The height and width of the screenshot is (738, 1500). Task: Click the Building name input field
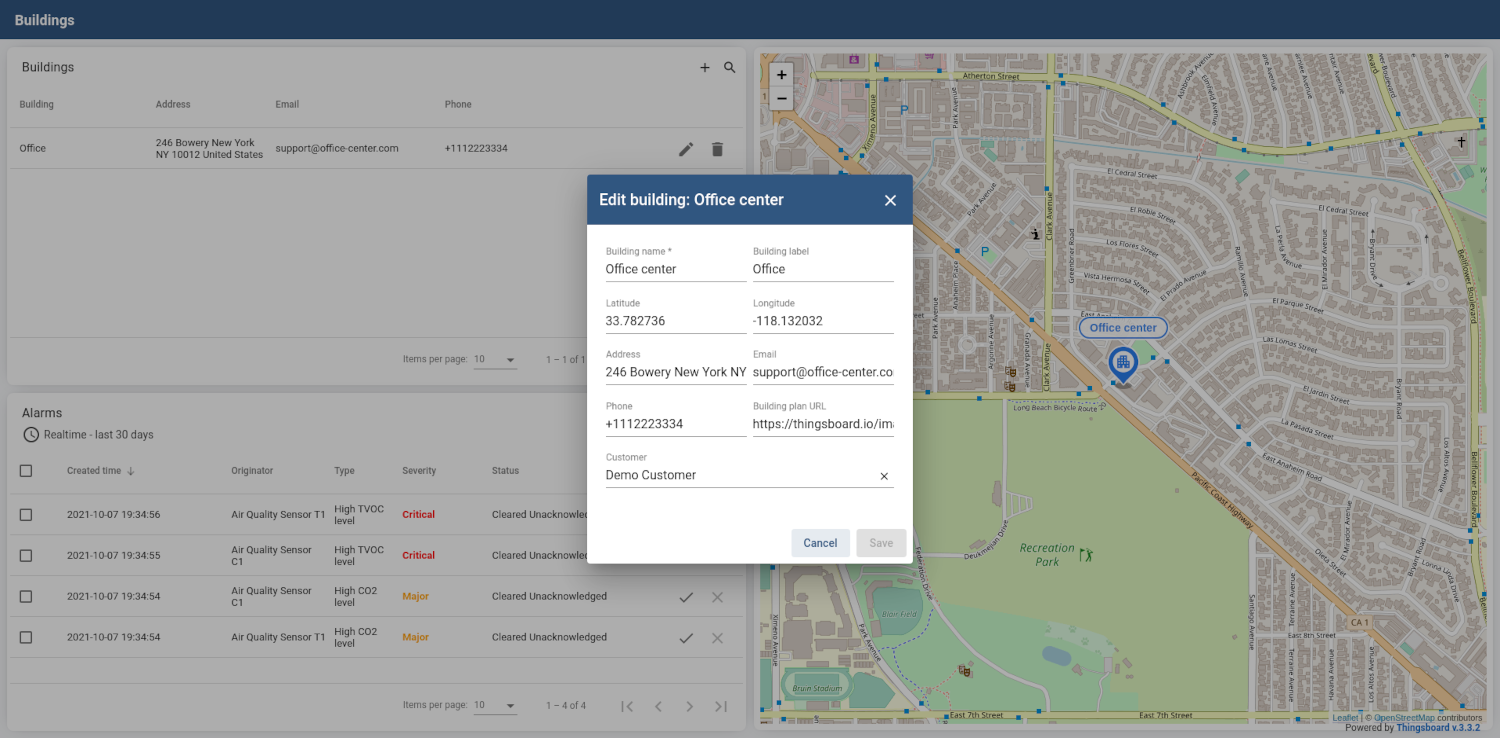click(675, 270)
